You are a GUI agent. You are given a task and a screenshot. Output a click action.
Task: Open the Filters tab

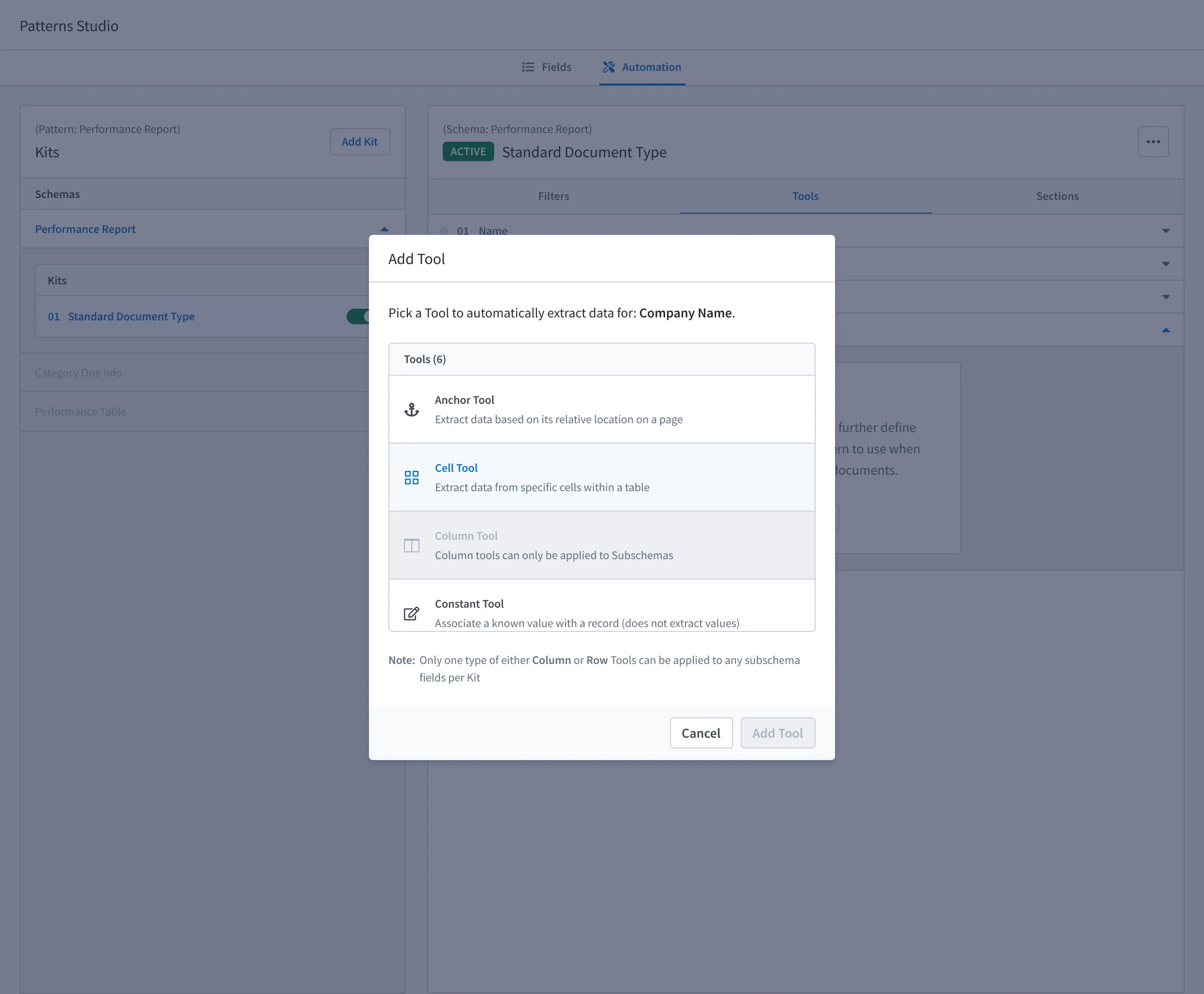point(553,196)
